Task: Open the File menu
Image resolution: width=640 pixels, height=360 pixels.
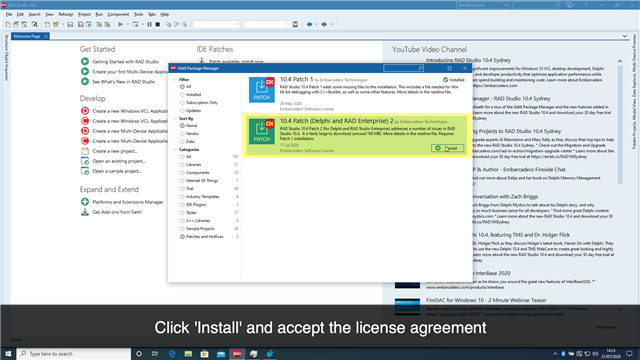Action: (x=9, y=14)
